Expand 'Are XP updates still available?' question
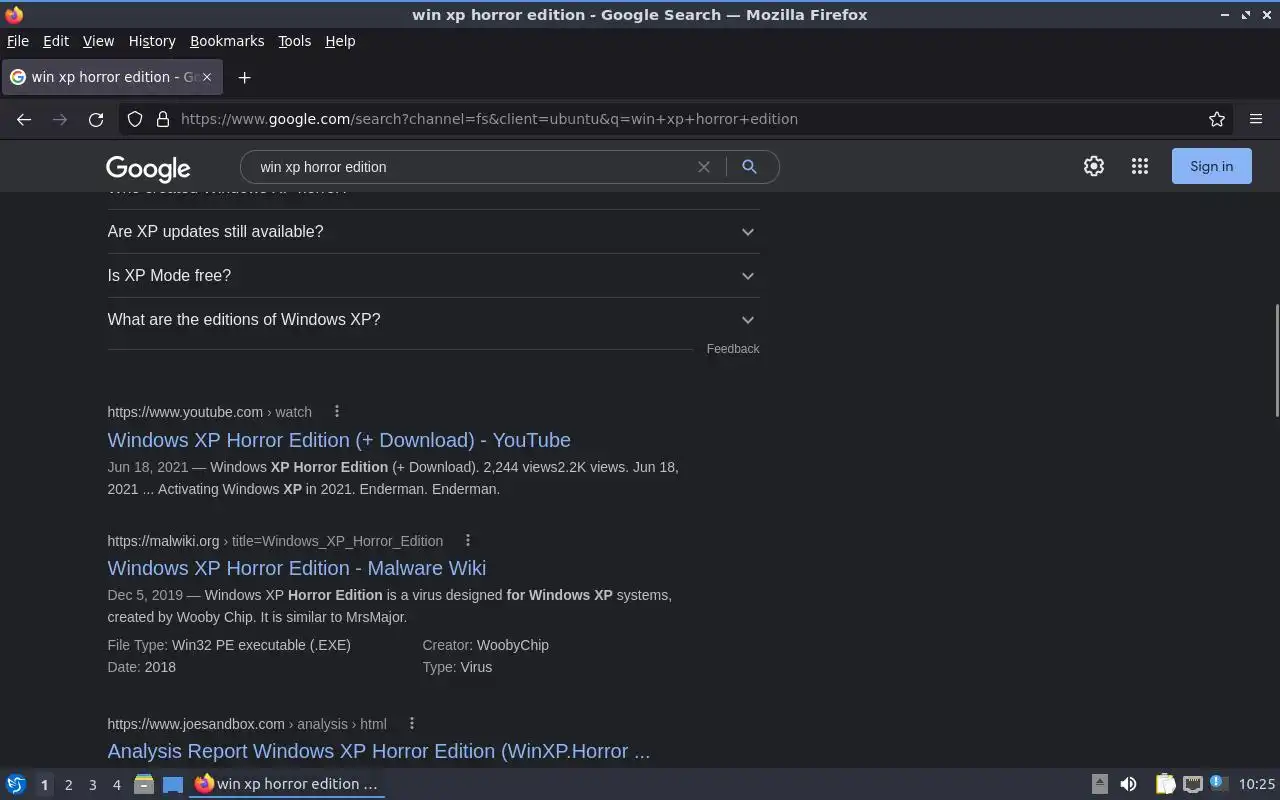Screen dimensions: 1280x800 click(x=434, y=232)
